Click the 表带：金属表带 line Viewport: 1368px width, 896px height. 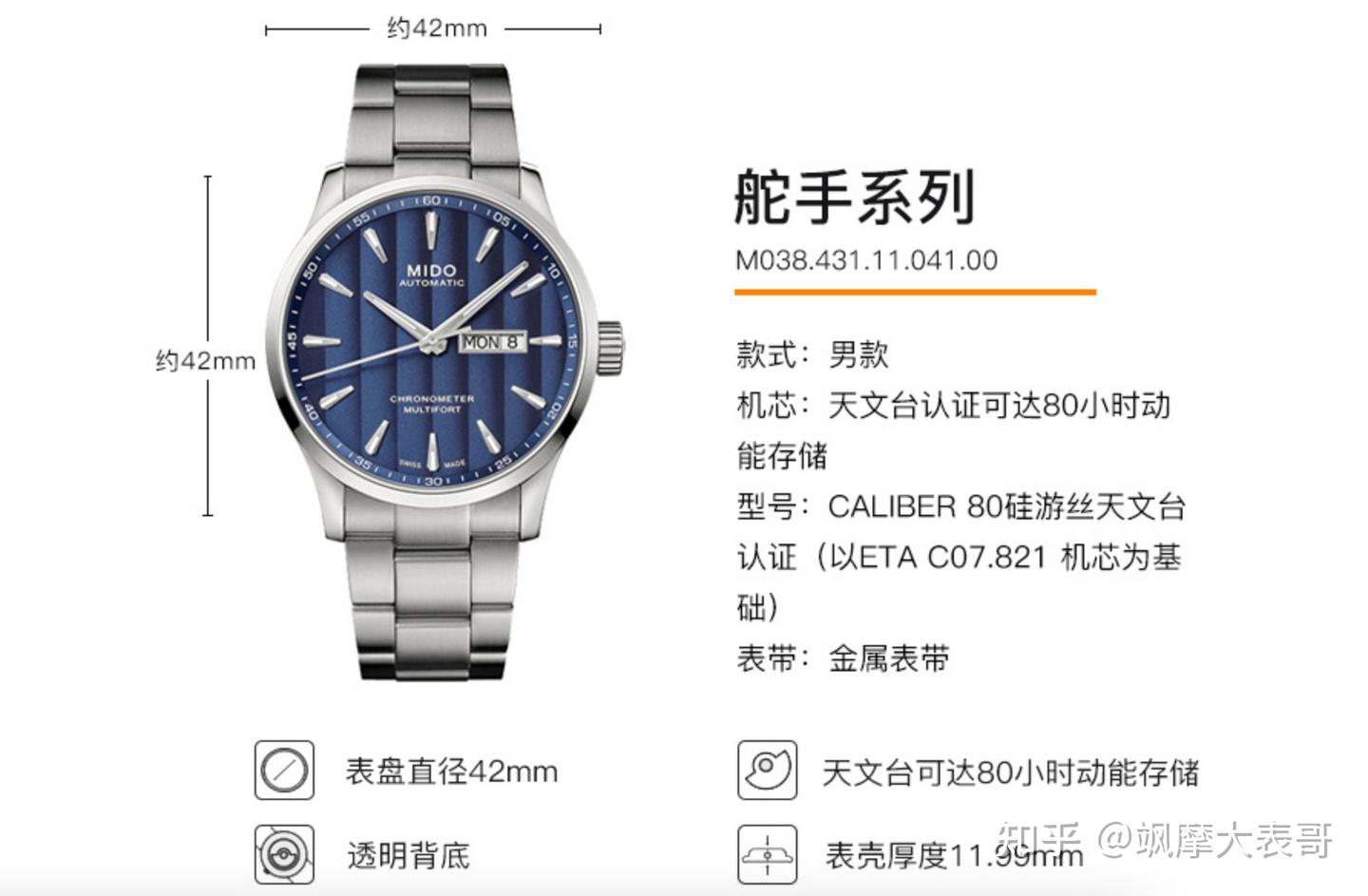(x=843, y=658)
